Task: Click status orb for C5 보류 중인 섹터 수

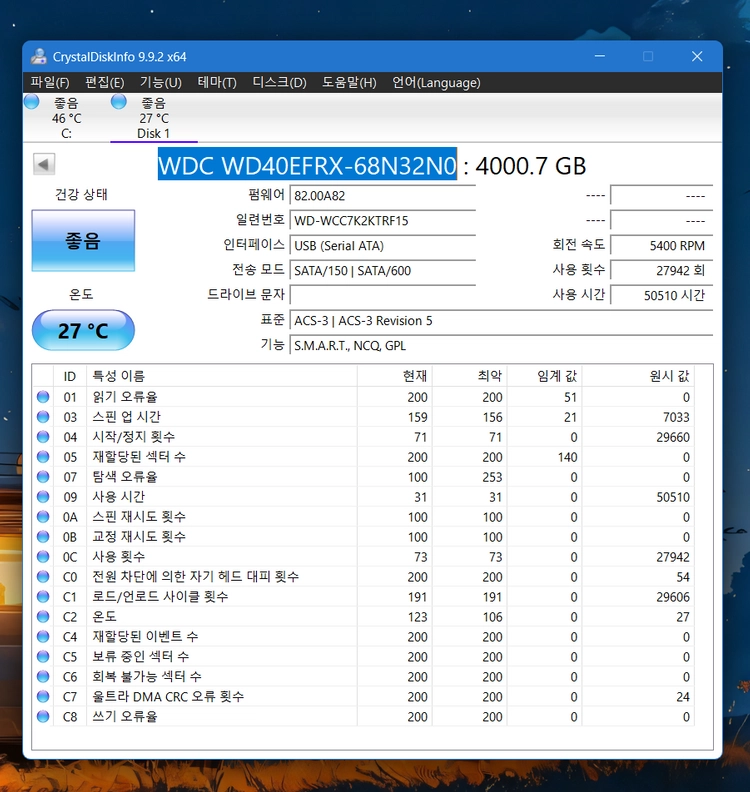Action: pyautogui.click(x=43, y=657)
